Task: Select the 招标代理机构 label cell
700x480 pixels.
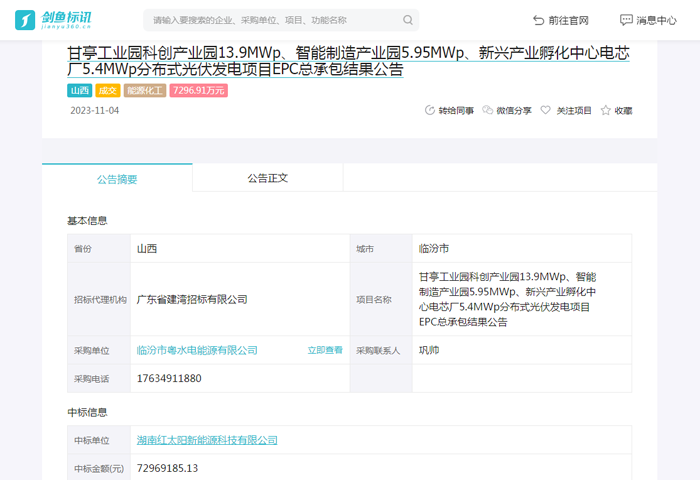Action: pyautogui.click(x=100, y=300)
